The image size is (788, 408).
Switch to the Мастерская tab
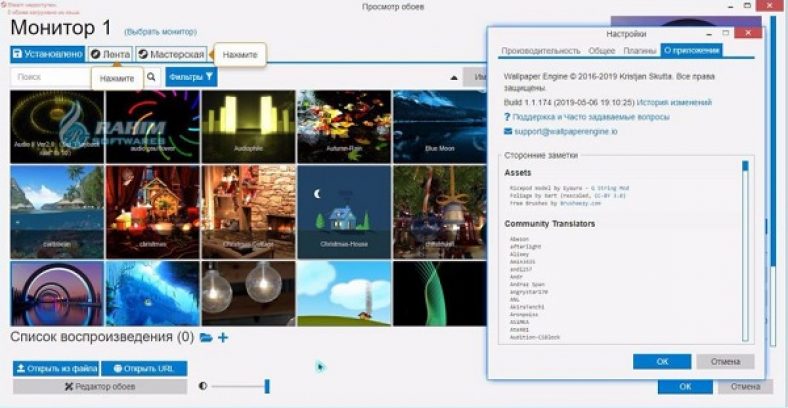pyautogui.click(x=171, y=54)
